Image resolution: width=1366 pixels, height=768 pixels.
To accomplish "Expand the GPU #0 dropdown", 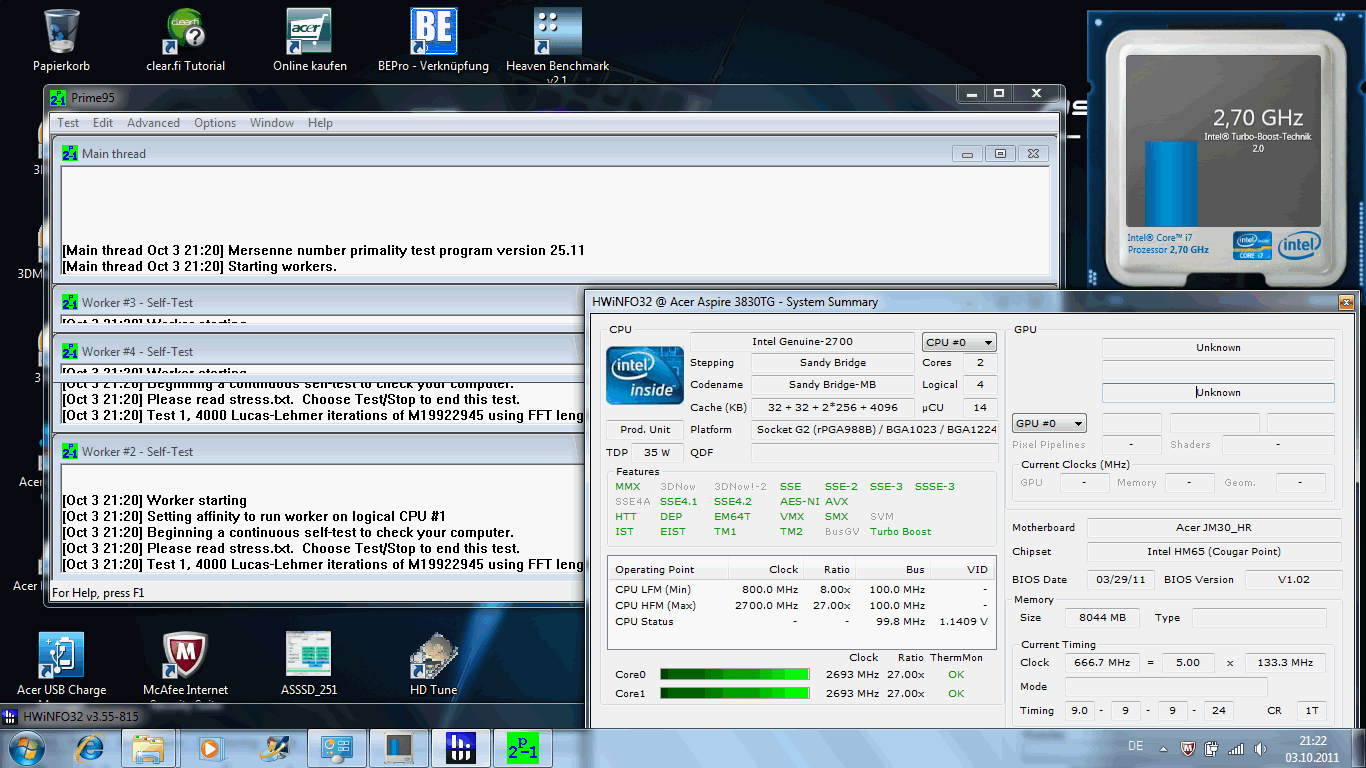I will pyautogui.click(x=1050, y=423).
